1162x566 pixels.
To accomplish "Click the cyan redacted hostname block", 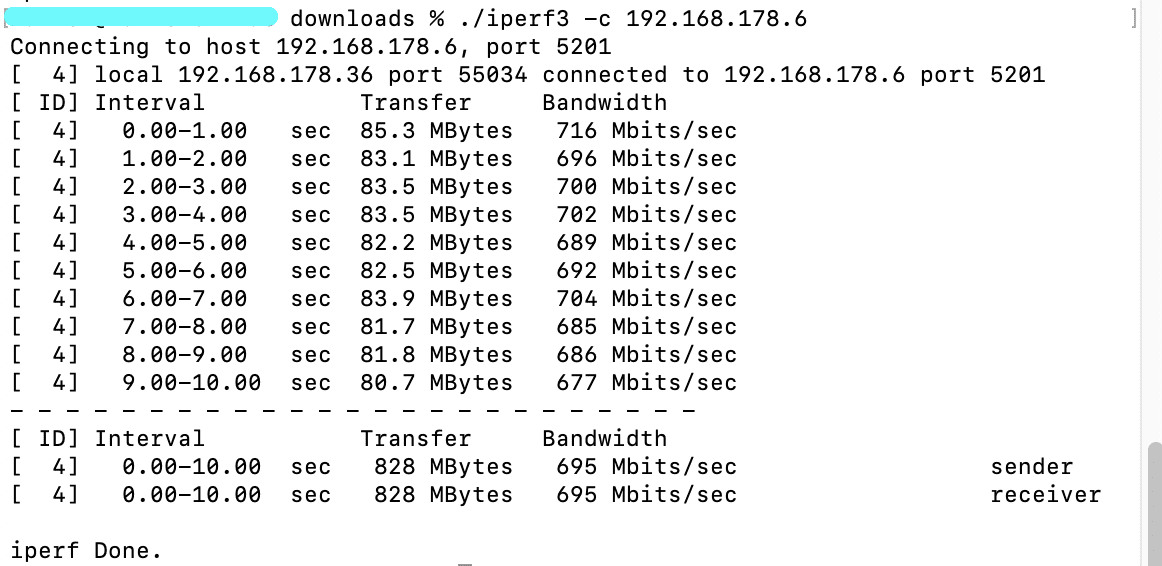I will click(142, 18).
